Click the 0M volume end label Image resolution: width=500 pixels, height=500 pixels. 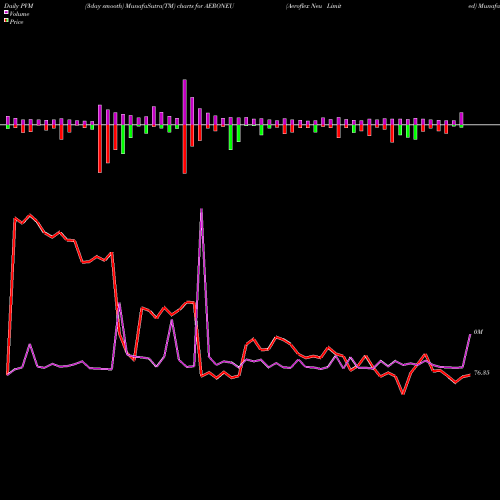click(478, 332)
